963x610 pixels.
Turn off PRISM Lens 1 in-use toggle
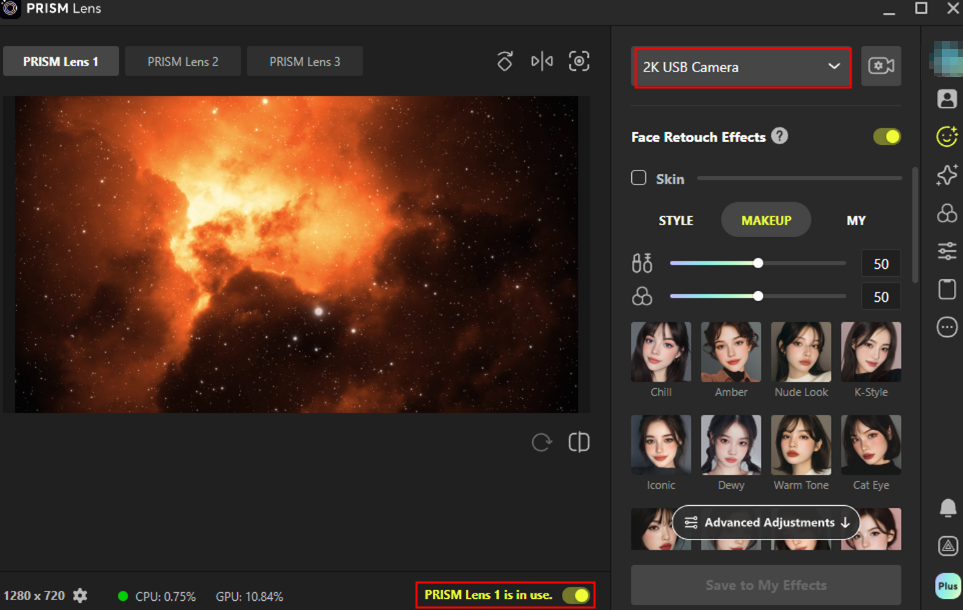pyautogui.click(x=575, y=596)
